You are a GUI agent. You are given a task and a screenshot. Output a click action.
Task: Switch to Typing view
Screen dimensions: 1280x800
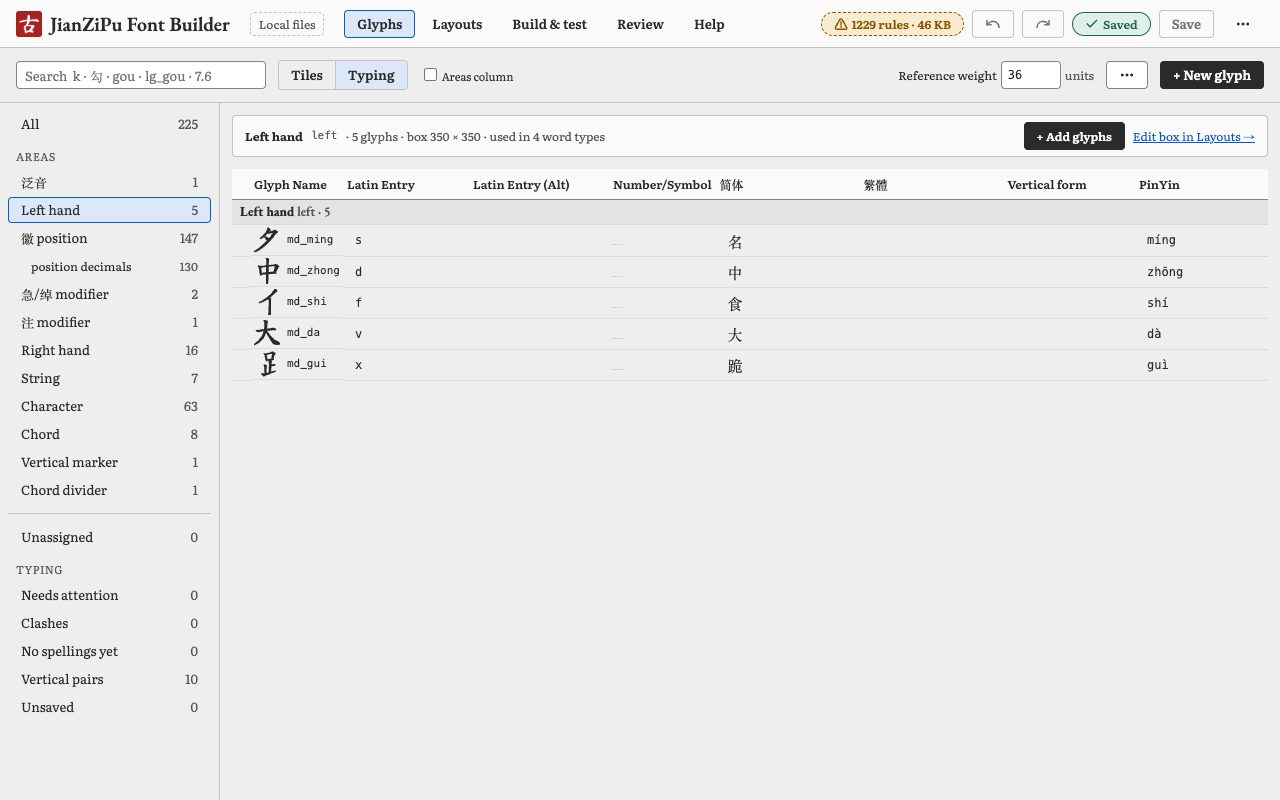tap(371, 75)
